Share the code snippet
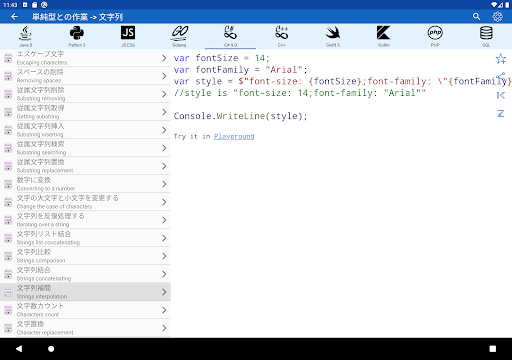This screenshot has width=512, height=360. tap(501, 77)
